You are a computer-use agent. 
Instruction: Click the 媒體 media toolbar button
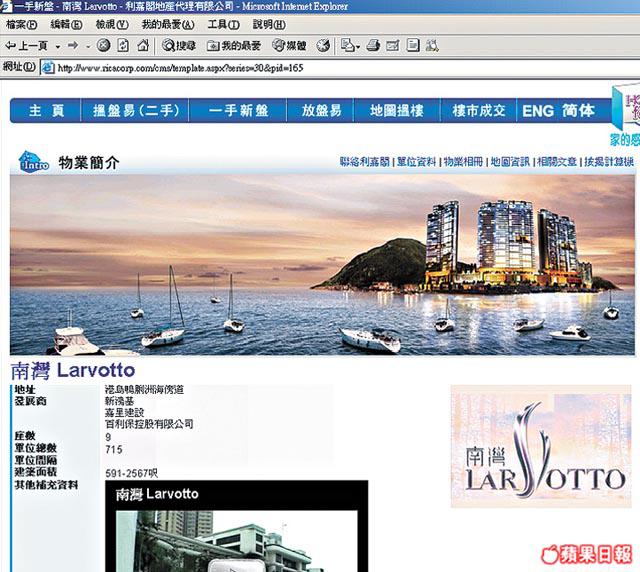point(289,46)
